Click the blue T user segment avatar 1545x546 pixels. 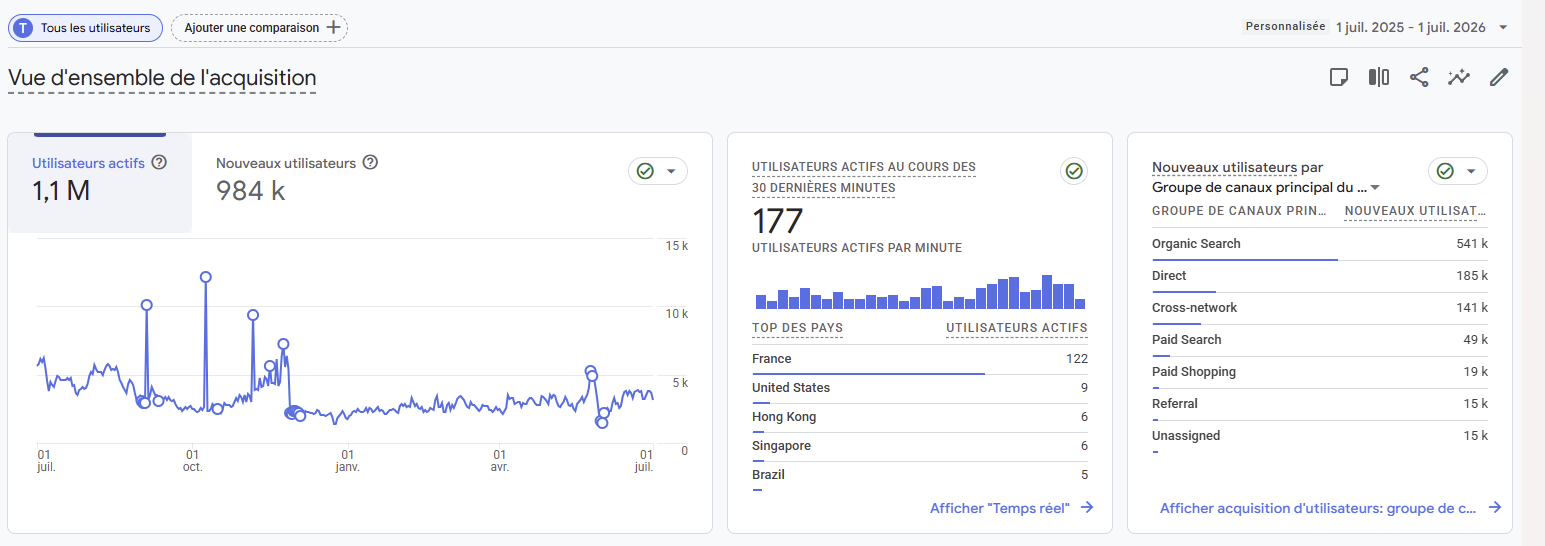click(24, 28)
